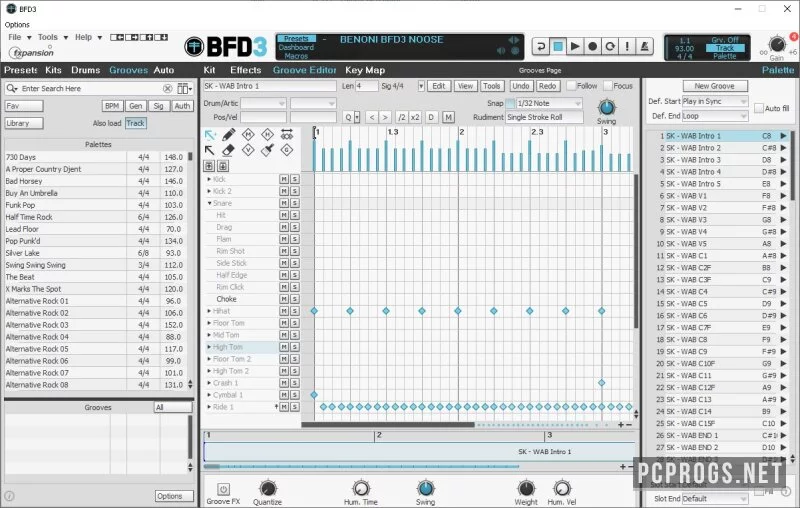Image resolution: width=800 pixels, height=508 pixels.
Task: Click the Options button in browser
Action: click(x=174, y=496)
